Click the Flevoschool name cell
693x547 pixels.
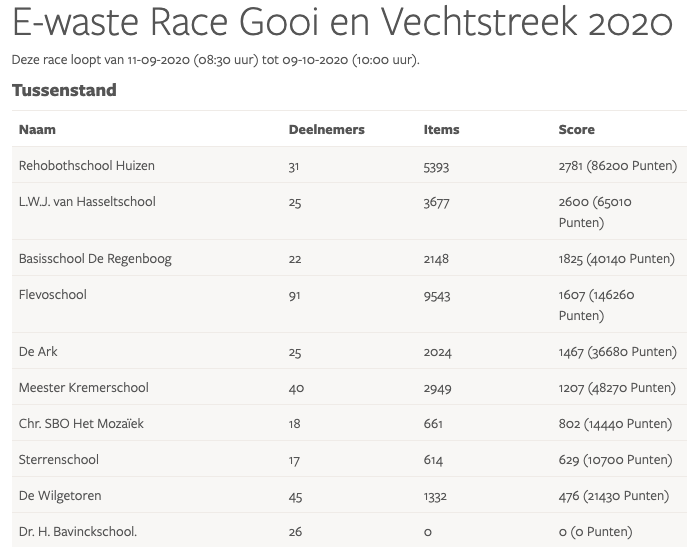pos(53,294)
